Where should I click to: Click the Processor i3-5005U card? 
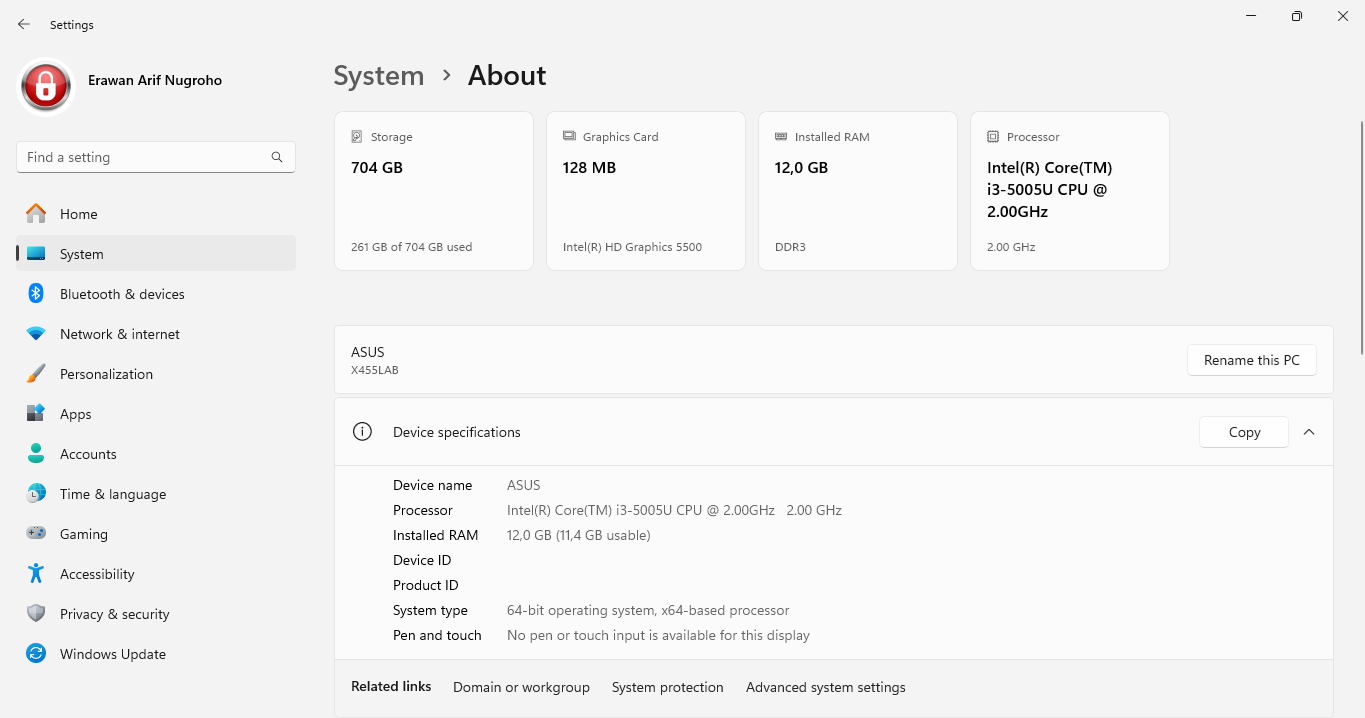tap(1070, 191)
